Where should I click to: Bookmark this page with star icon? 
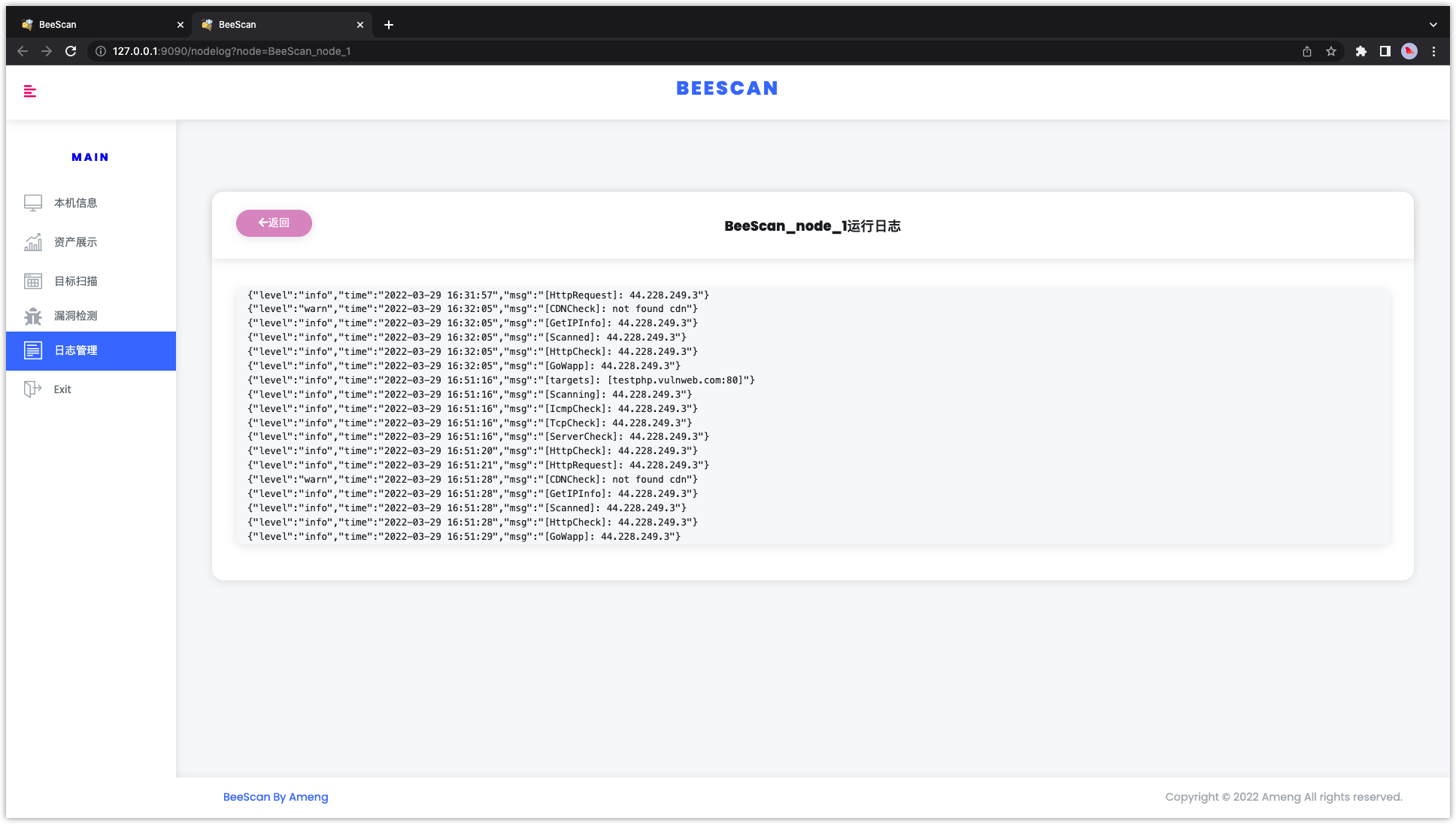(x=1331, y=51)
